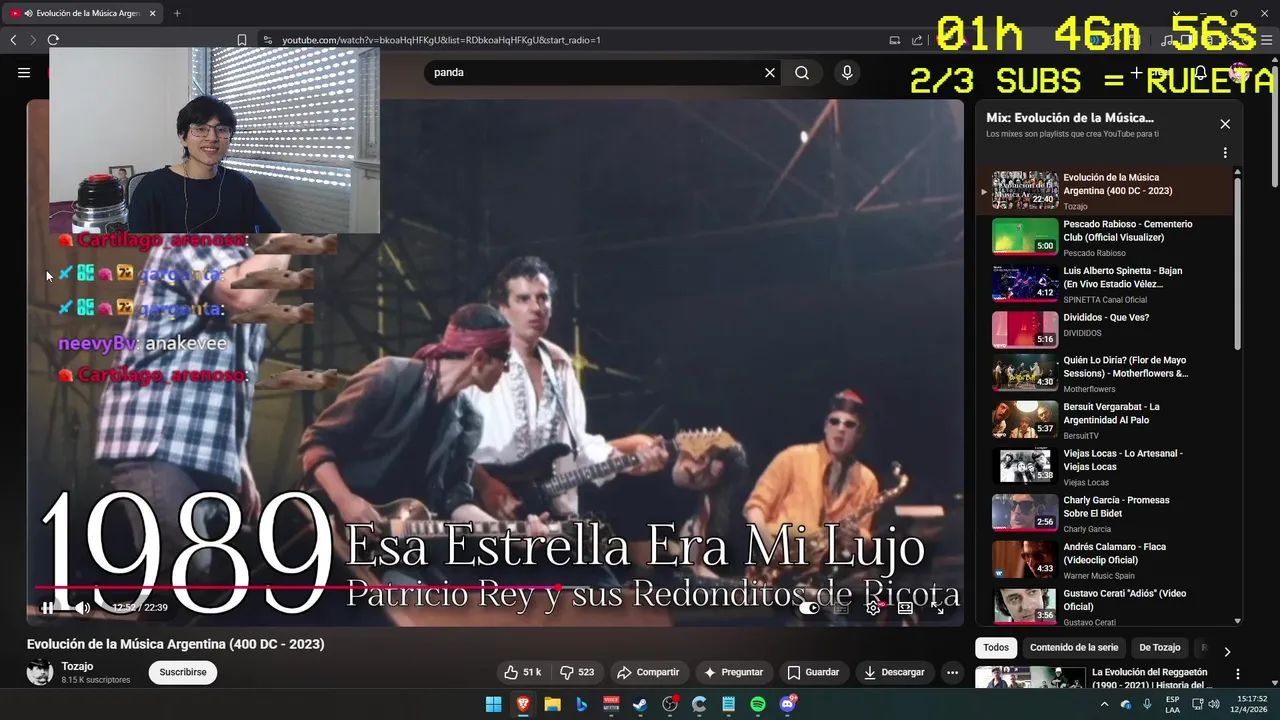The image size is (1280, 720).
Task: Play 'Quién Lo Diría?' Motherflowers session
Action: tap(1105, 373)
